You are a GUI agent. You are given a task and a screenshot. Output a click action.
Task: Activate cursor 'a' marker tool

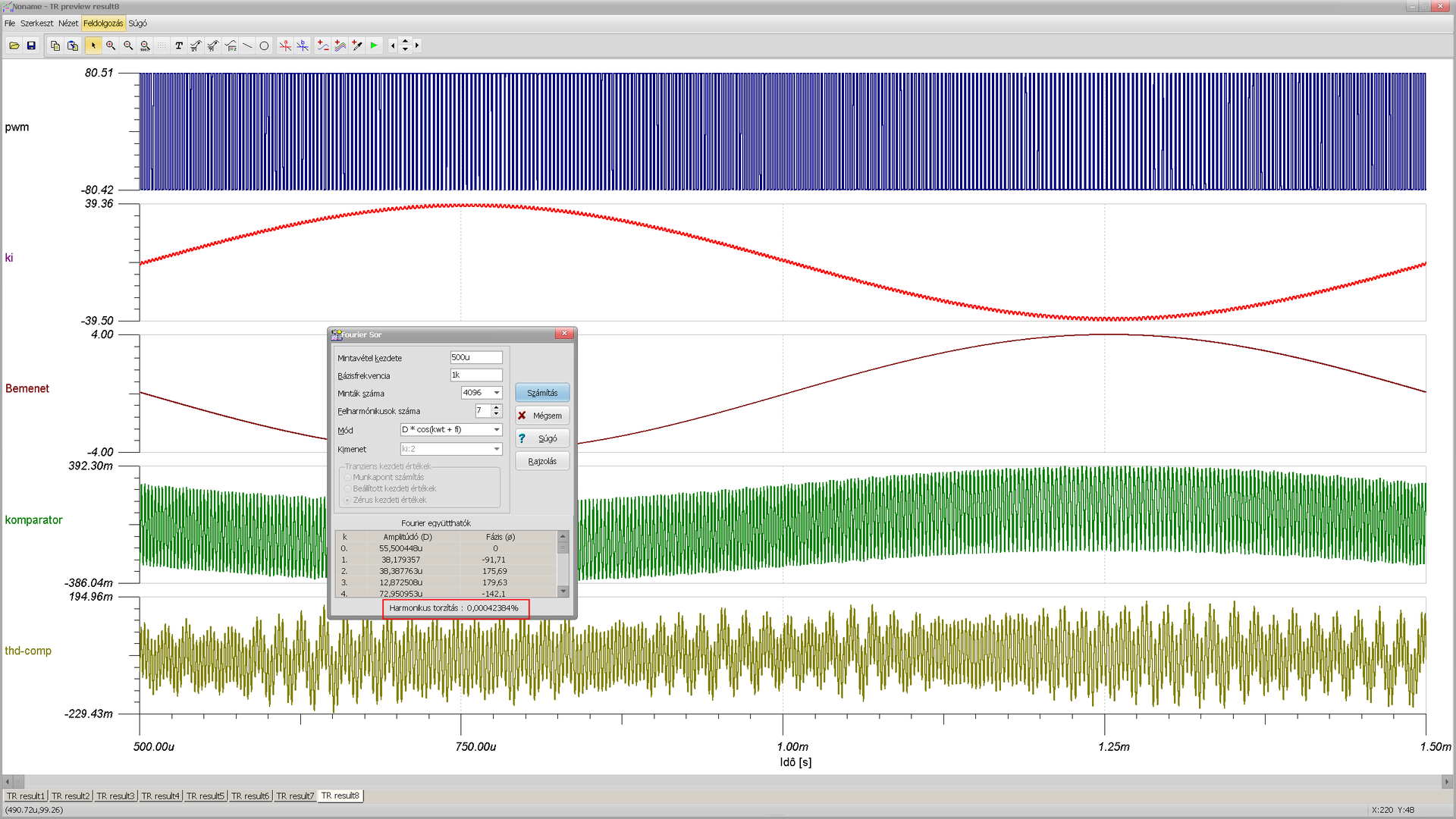click(285, 45)
